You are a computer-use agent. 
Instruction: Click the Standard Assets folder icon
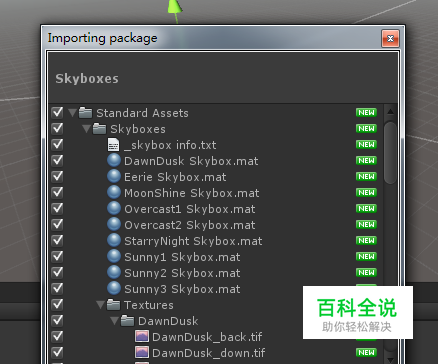[86, 113]
